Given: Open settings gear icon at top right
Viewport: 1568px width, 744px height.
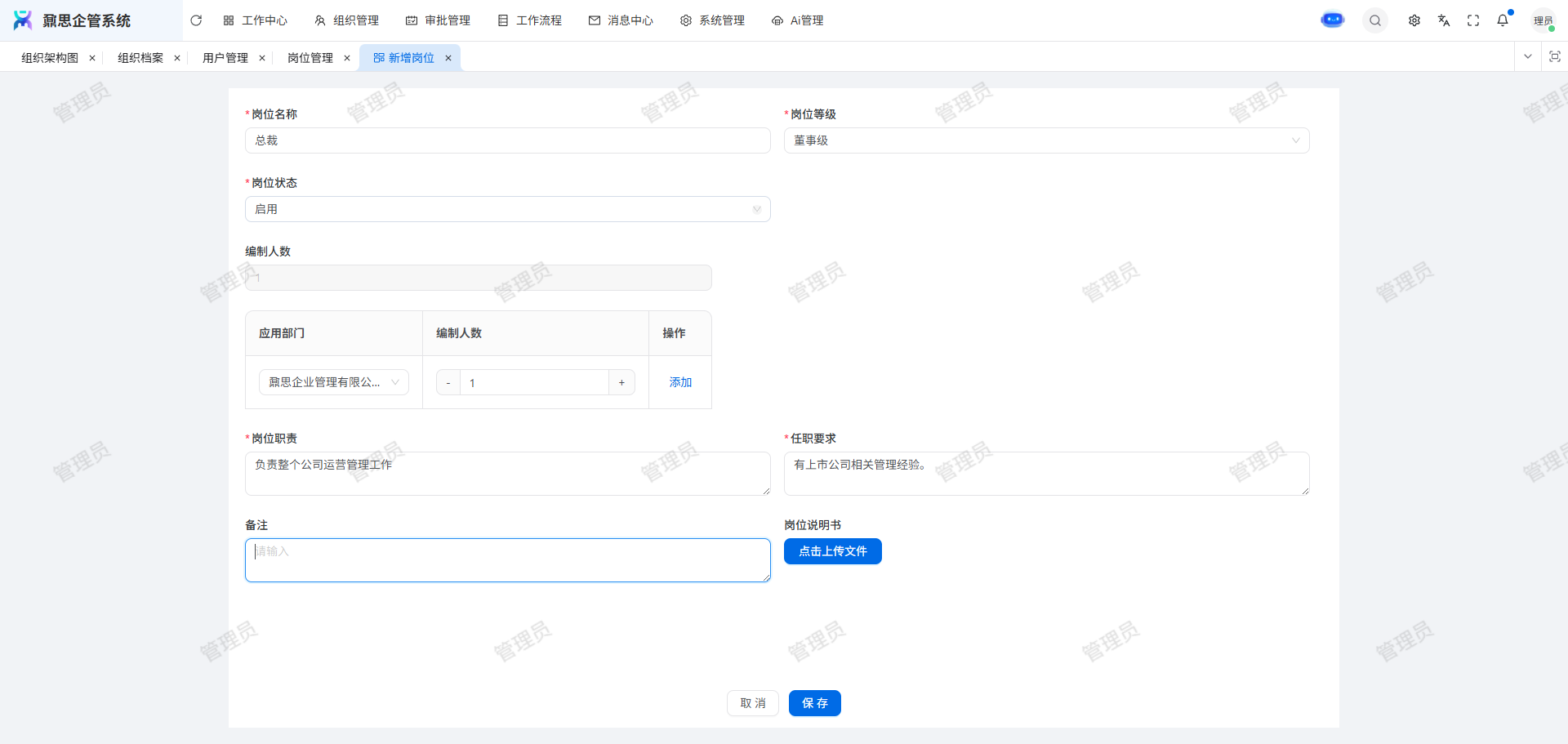Looking at the screenshot, I should click(x=1414, y=20).
